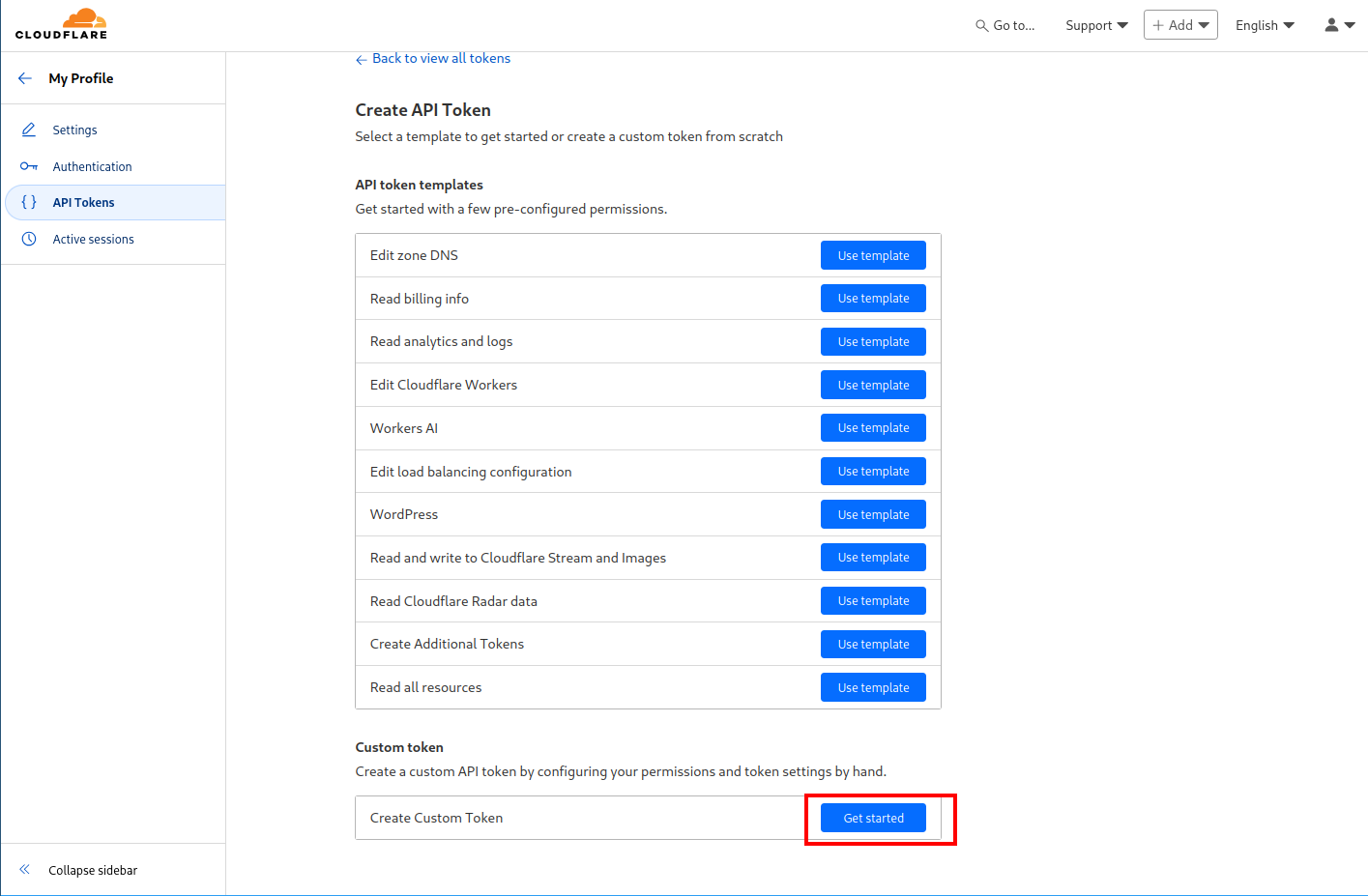The height and width of the screenshot is (896, 1368).
Task: Click the search magnifier icon
Action: 981,26
